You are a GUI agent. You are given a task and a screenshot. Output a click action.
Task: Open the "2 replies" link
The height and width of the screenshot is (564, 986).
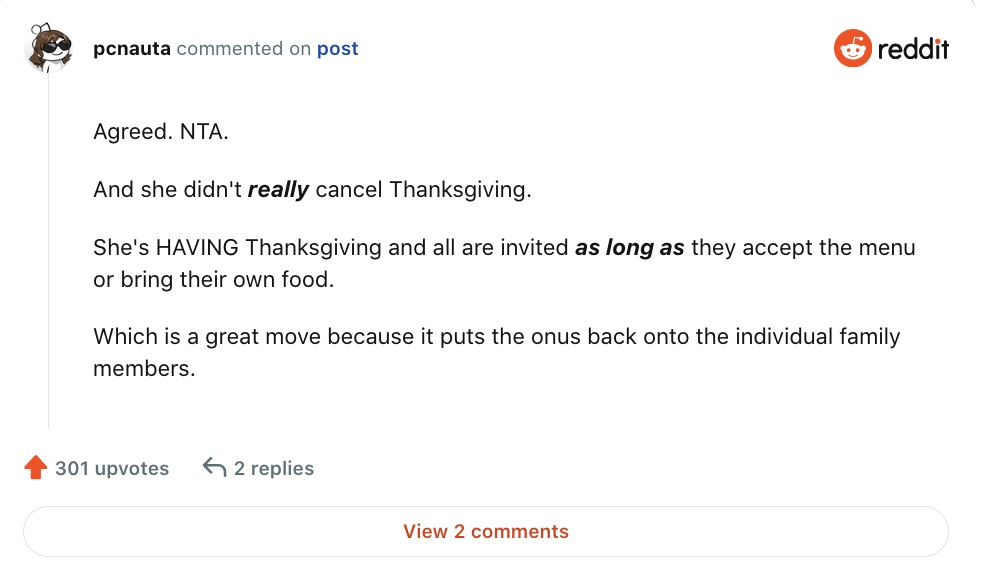(273, 468)
